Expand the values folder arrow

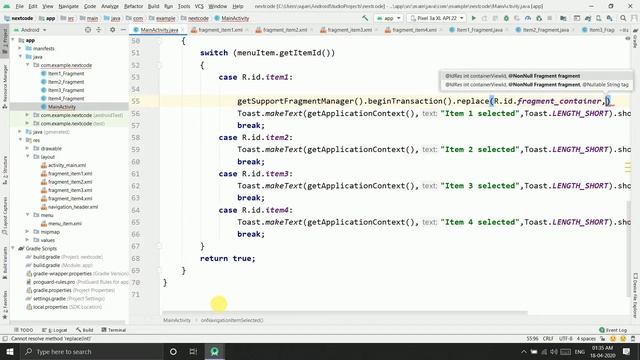27,240
